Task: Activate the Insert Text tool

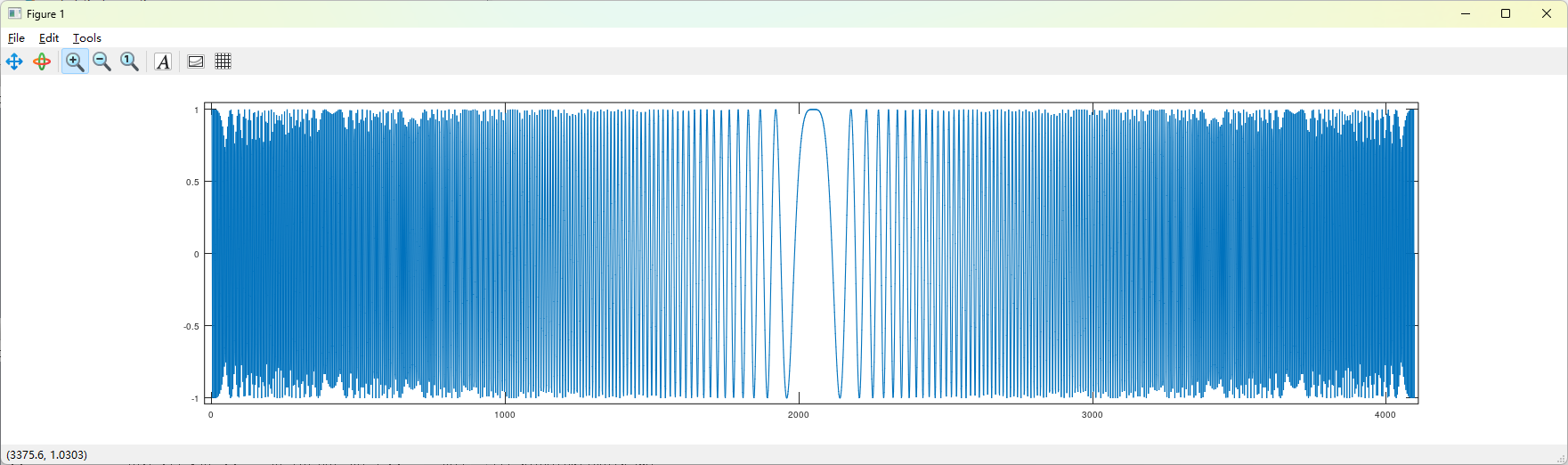Action: pos(163,61)
